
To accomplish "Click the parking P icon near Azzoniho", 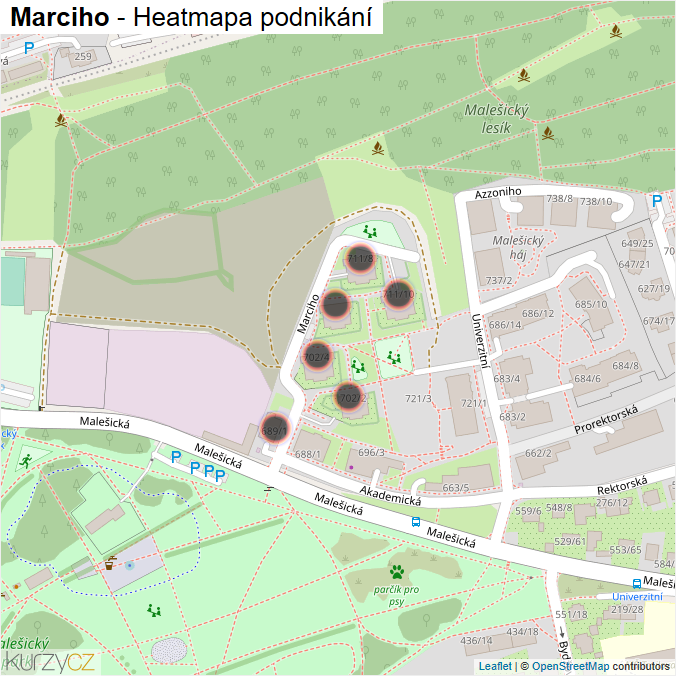I will pos(657,201).
